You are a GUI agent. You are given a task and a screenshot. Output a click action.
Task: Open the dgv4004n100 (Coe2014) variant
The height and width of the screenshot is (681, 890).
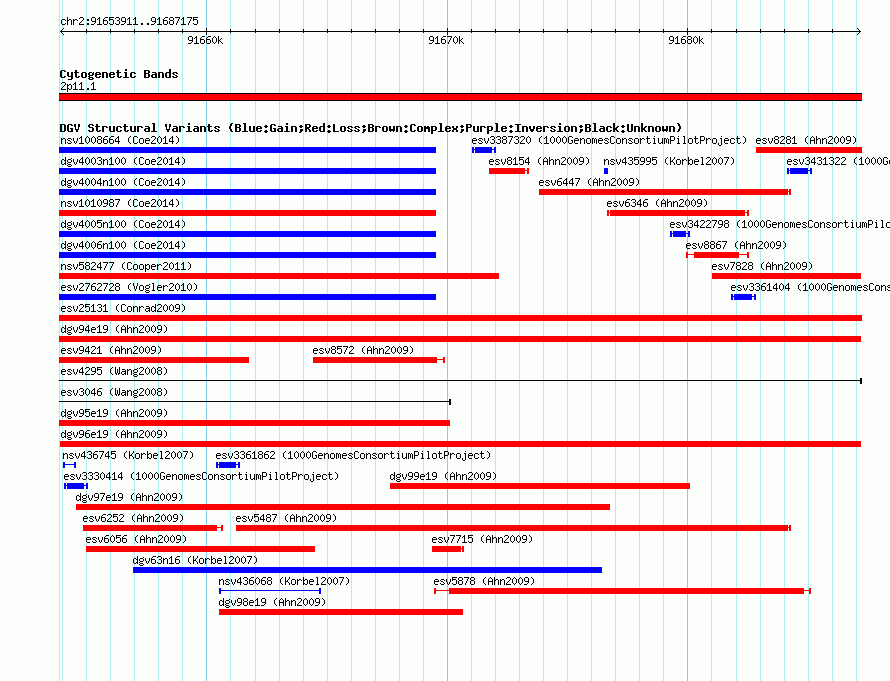click(123, 182)
